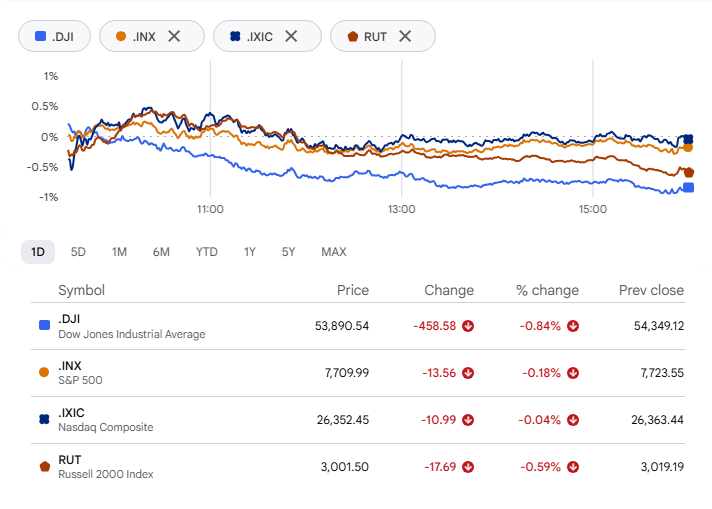712x509 pixels.
Task: Click the 15:00 time axis label
Action: coord(593,209)
